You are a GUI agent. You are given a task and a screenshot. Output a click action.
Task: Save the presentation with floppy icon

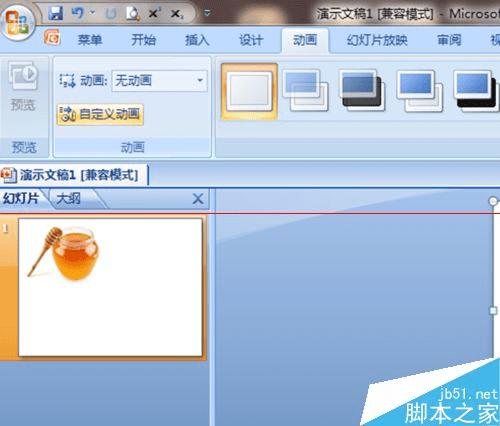[56, 14]
